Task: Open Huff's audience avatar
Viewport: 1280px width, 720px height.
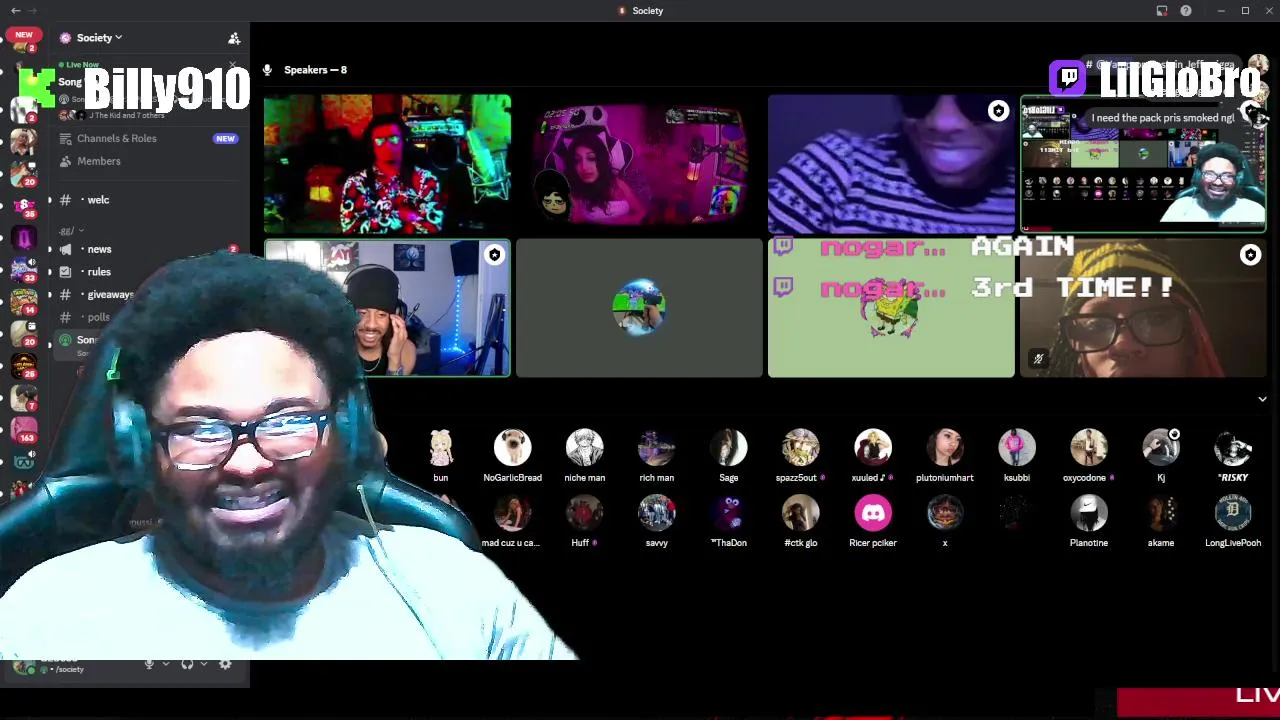Action: click(x=585, y=513)
